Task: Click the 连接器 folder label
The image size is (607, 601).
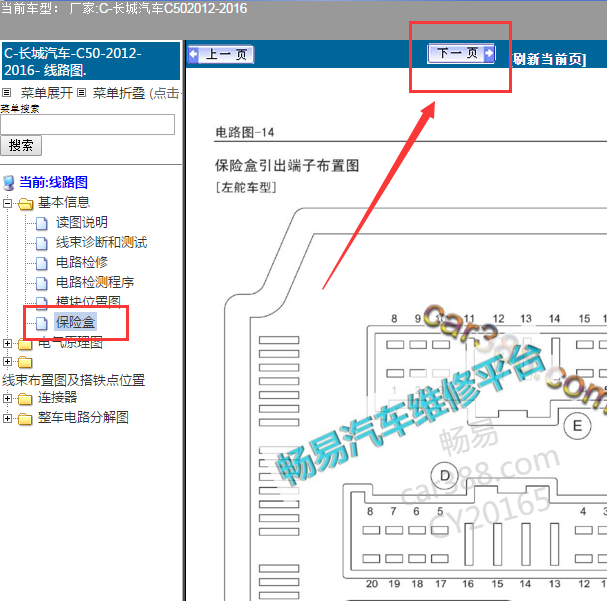Action: tap(57, 397)
